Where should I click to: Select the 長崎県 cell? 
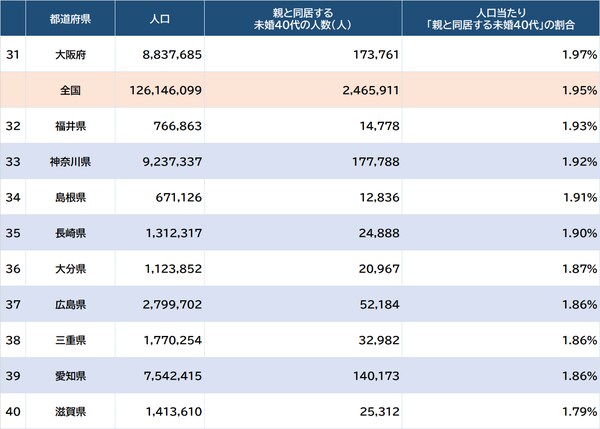pyautogui.click(x=69, y=232)
